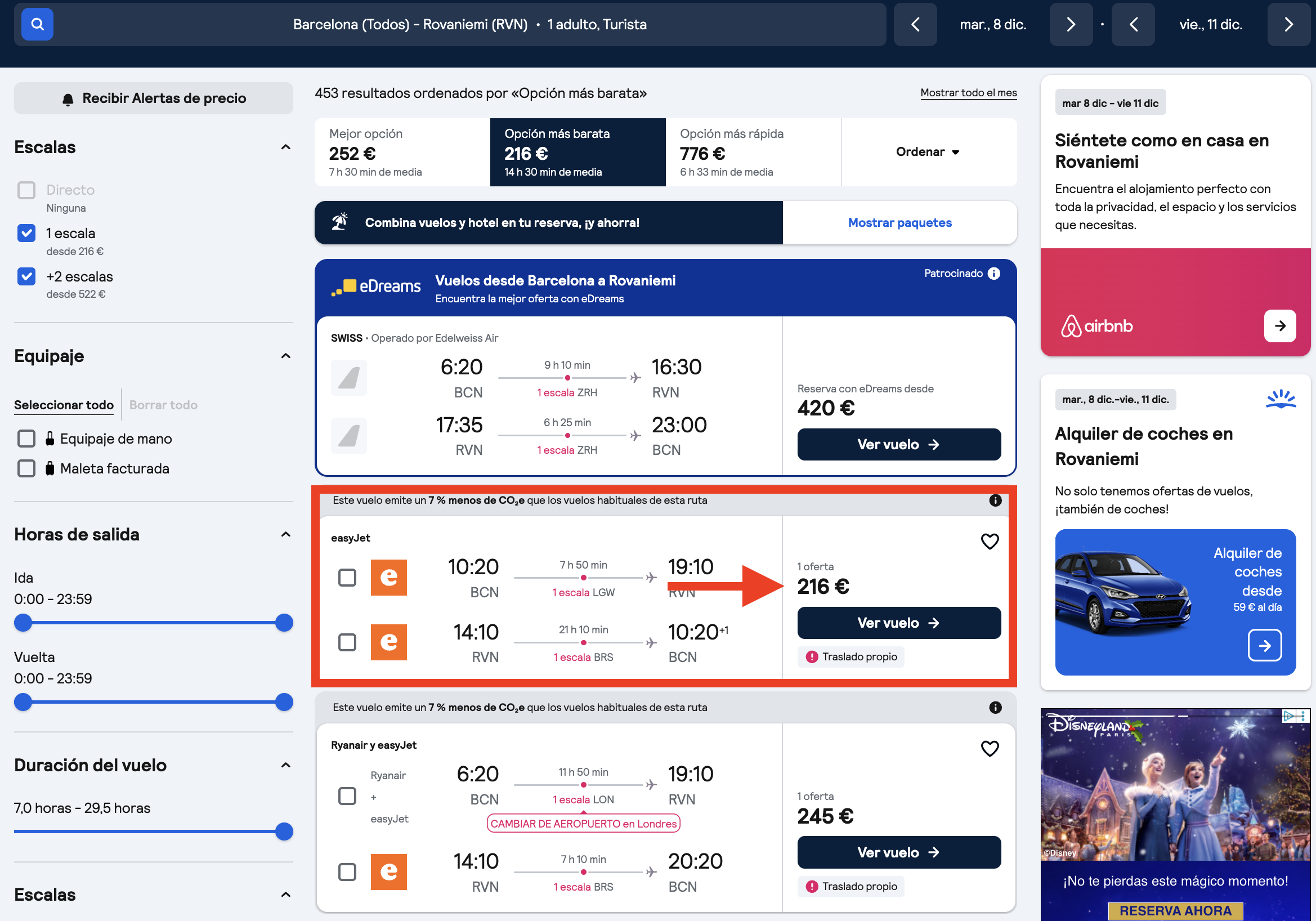1316x921 pixels.
Task: Click the bell icon in price alerts
Action: click(68, 99)
